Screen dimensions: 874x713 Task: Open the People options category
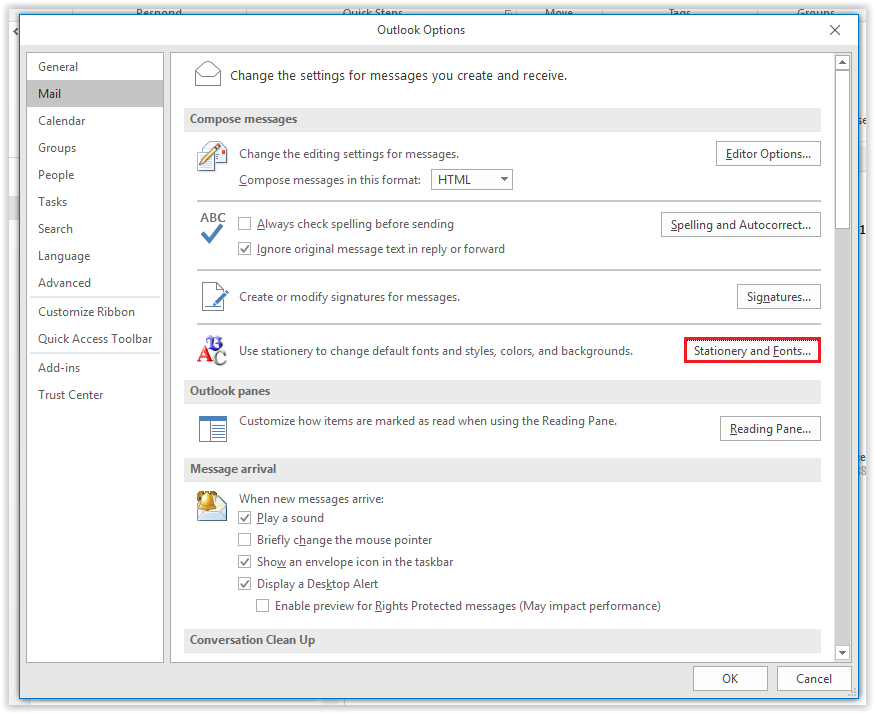pyautogui.click(x=95, y=175)
